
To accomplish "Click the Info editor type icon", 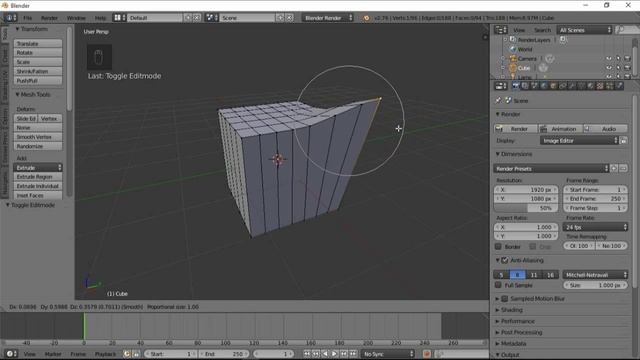I will [x=10, y=18].
